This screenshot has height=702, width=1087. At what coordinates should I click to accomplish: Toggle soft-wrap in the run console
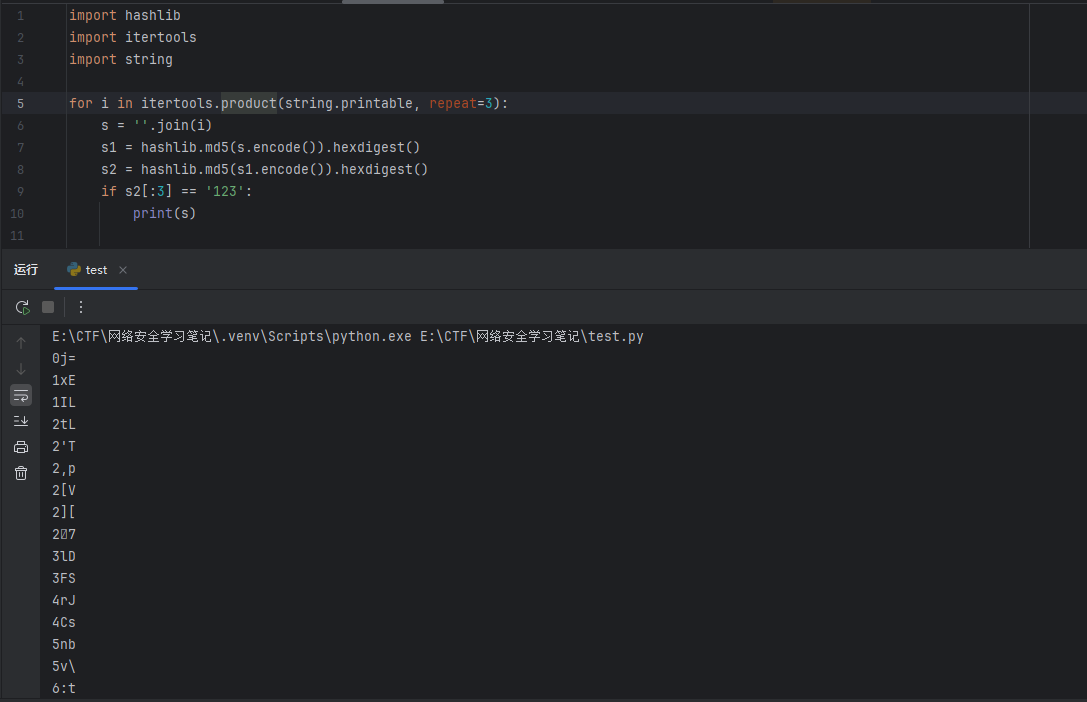pos(21,395)
